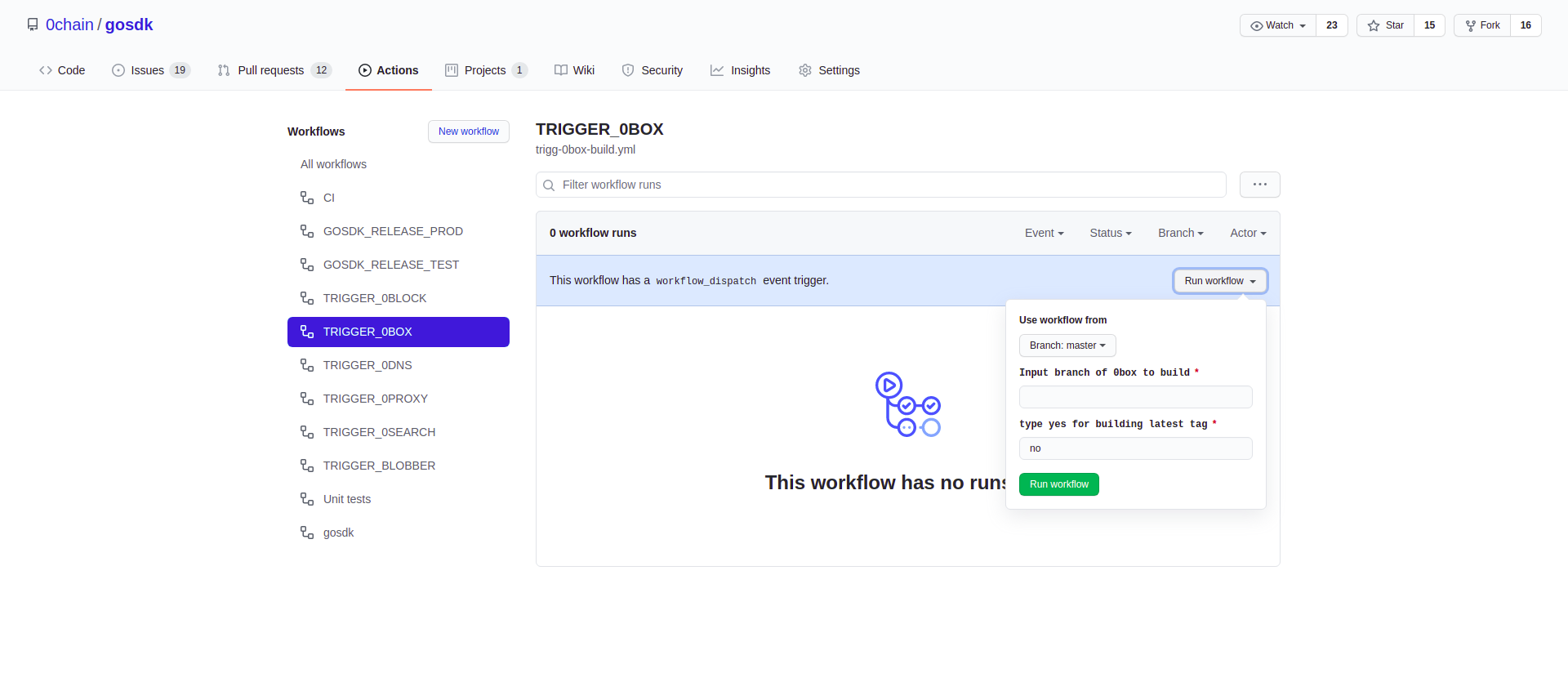Screen dimensions: 1568x682
Task: Click the Issues circle icon
Action: pyautogui.click(x=118, y=70)
